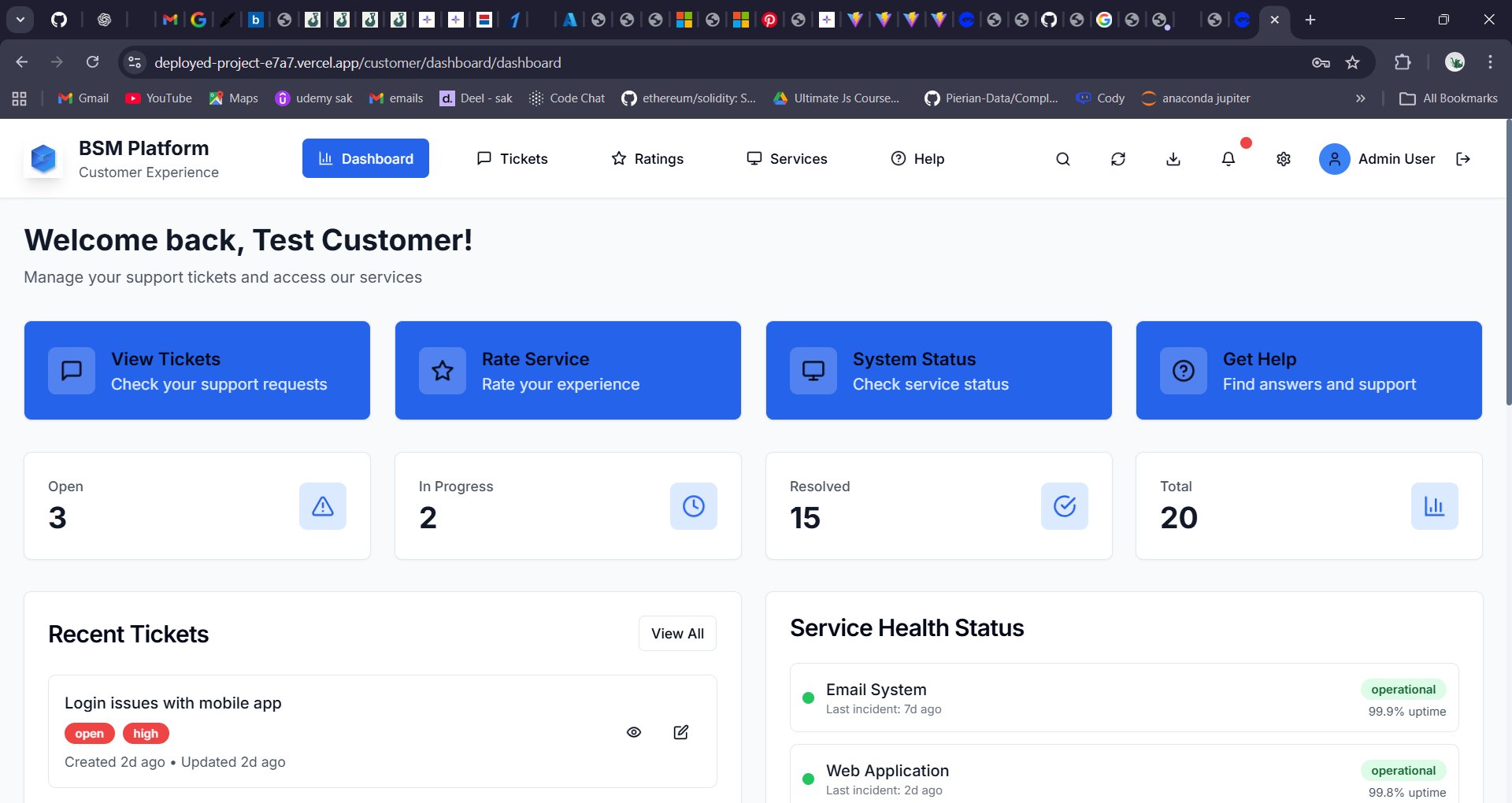1512x803 pixels.
Task: Open the Dashboard tab
Action: (365, 158)
